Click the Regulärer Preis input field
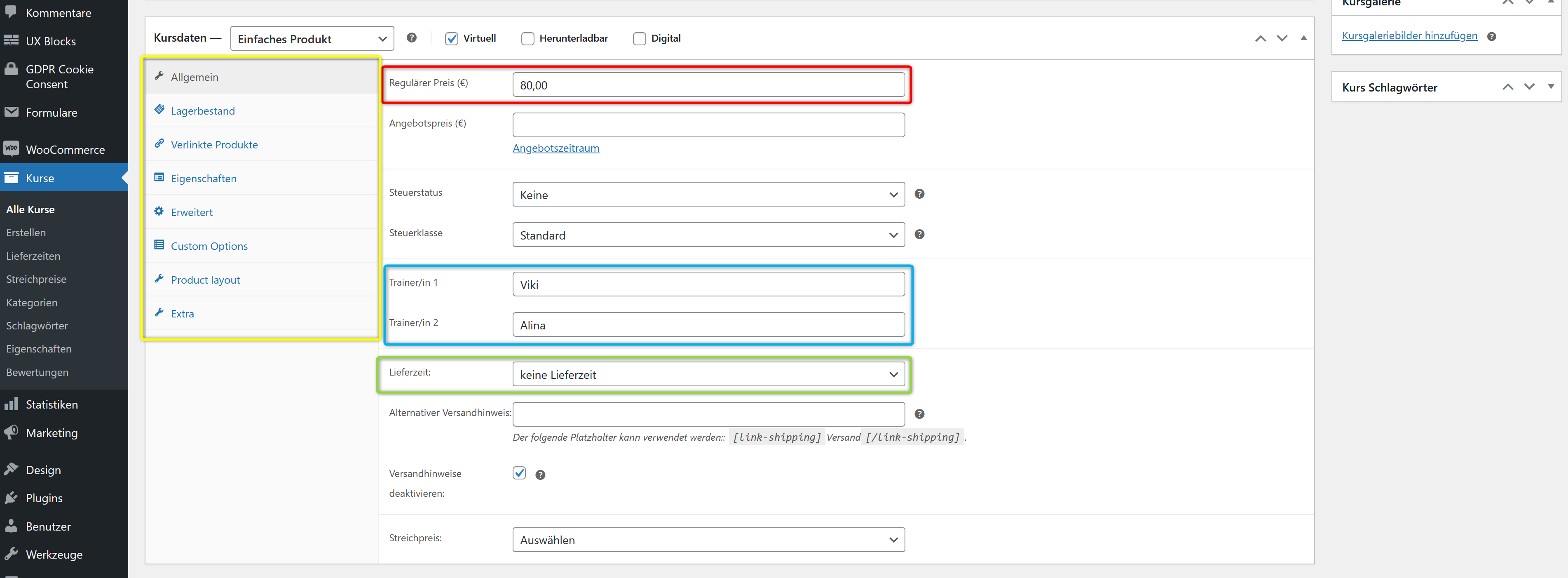Image resolution: width=1568 pixels, height=578 pixels. click(708, 85)
